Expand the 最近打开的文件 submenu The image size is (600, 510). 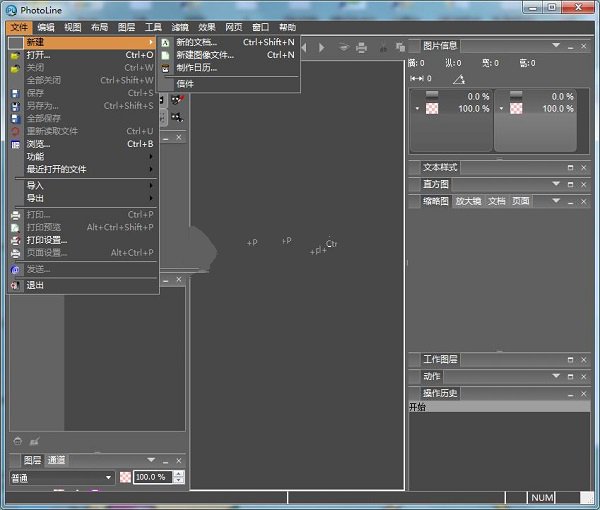(x=83, y=169)
